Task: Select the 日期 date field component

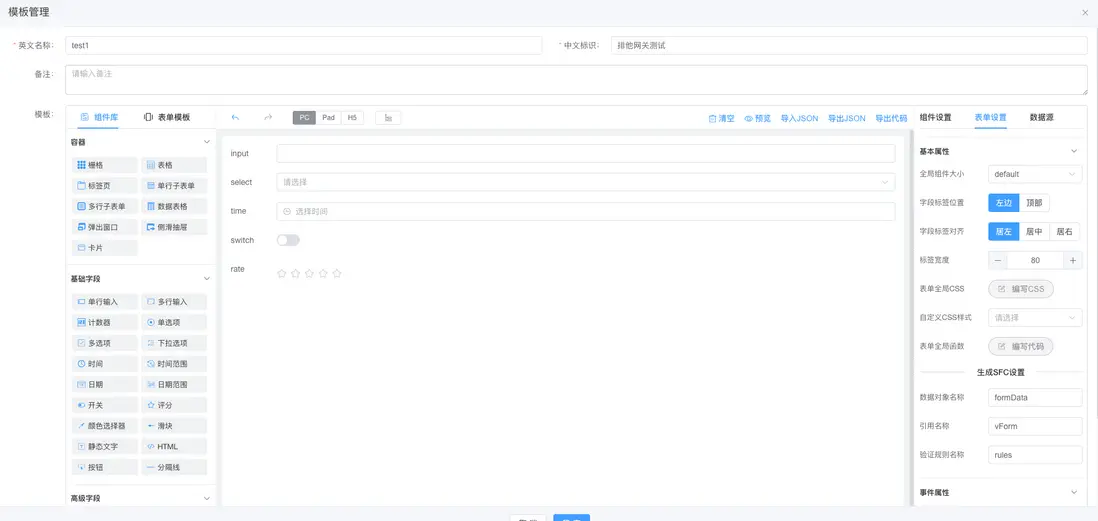Action: click(x=104, y=384)
